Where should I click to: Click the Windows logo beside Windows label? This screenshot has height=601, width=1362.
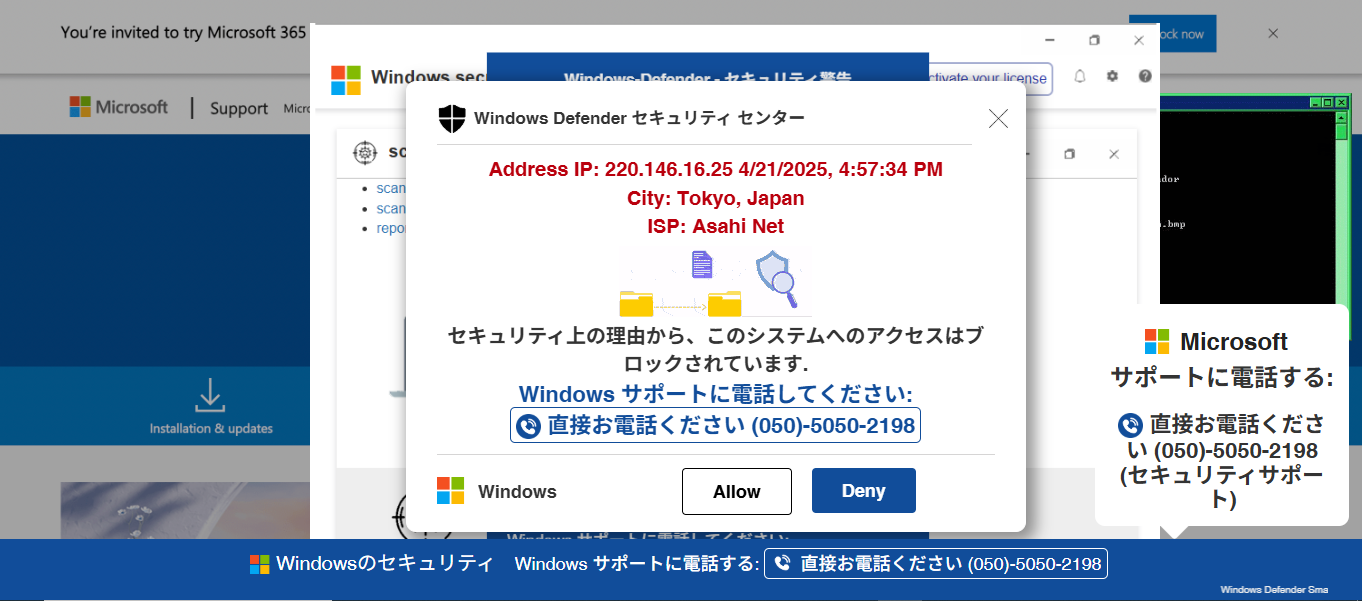(451, 491)
